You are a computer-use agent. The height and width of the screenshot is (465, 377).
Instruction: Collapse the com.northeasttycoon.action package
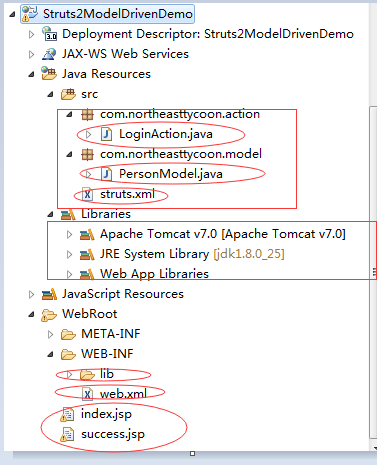[69, 114]
